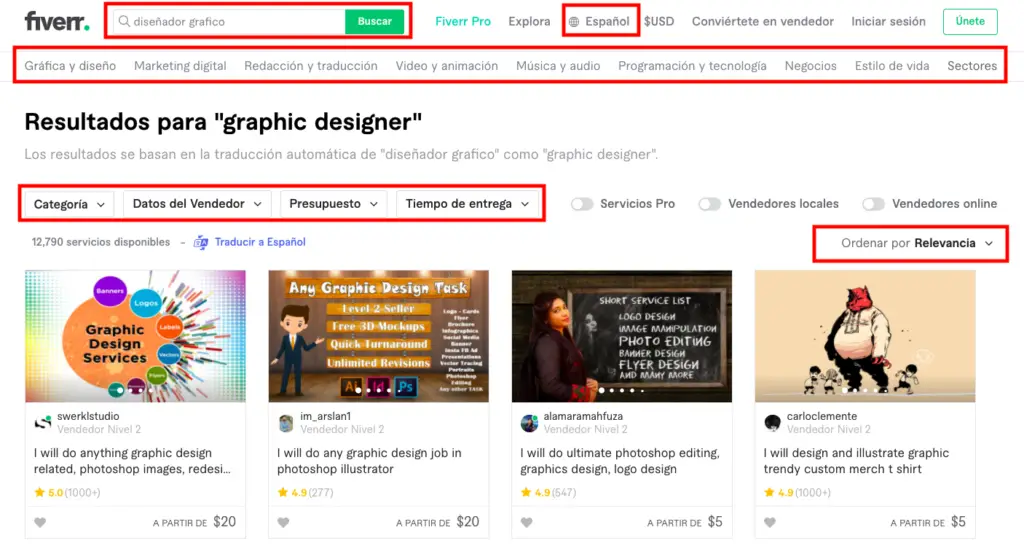Open the Ordenar por Relevancia dropdown
This screenshot has width=1024, height=546.
tap(917, 243)
